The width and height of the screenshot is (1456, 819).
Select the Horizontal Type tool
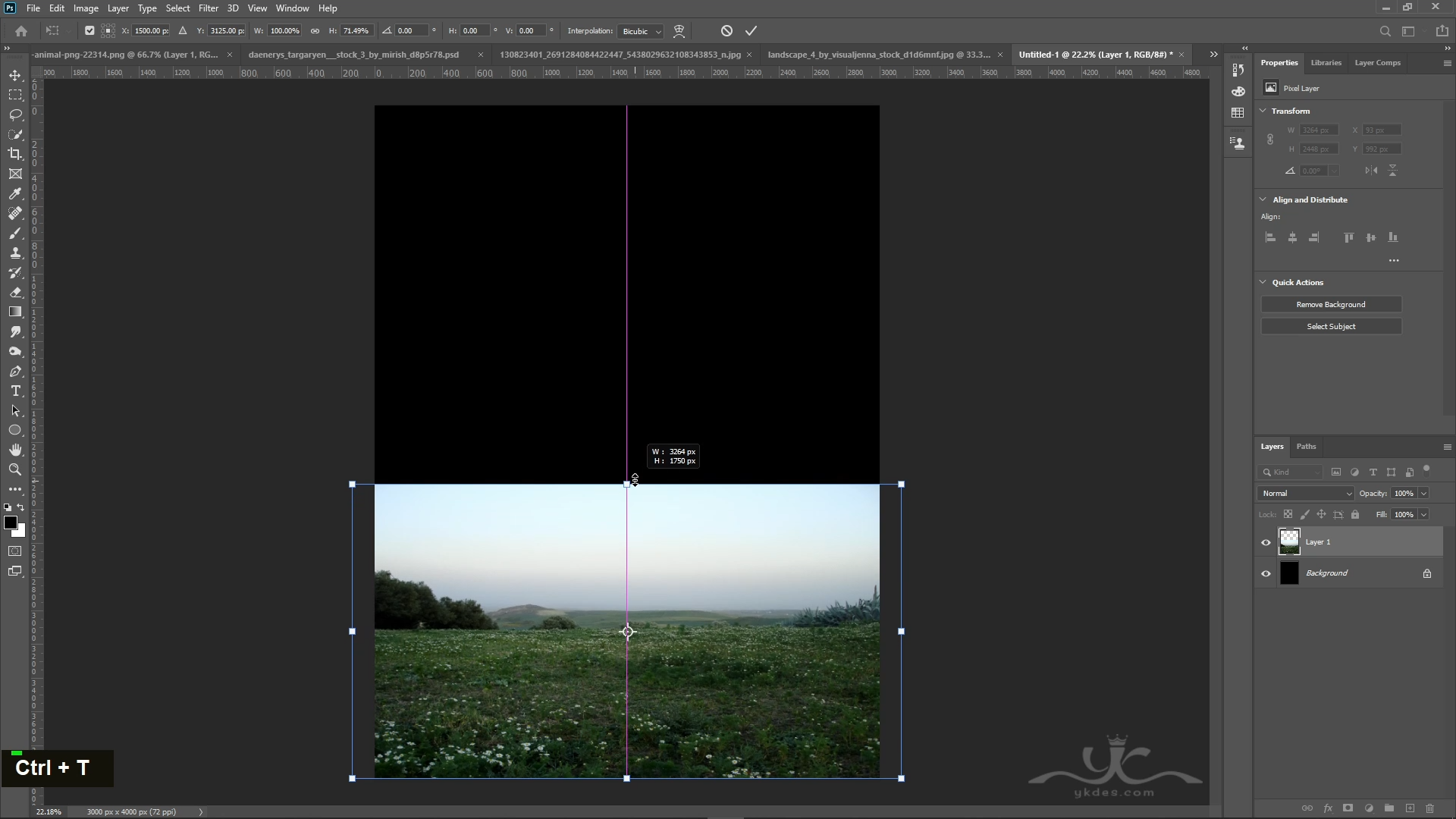(x=15, y=391)
